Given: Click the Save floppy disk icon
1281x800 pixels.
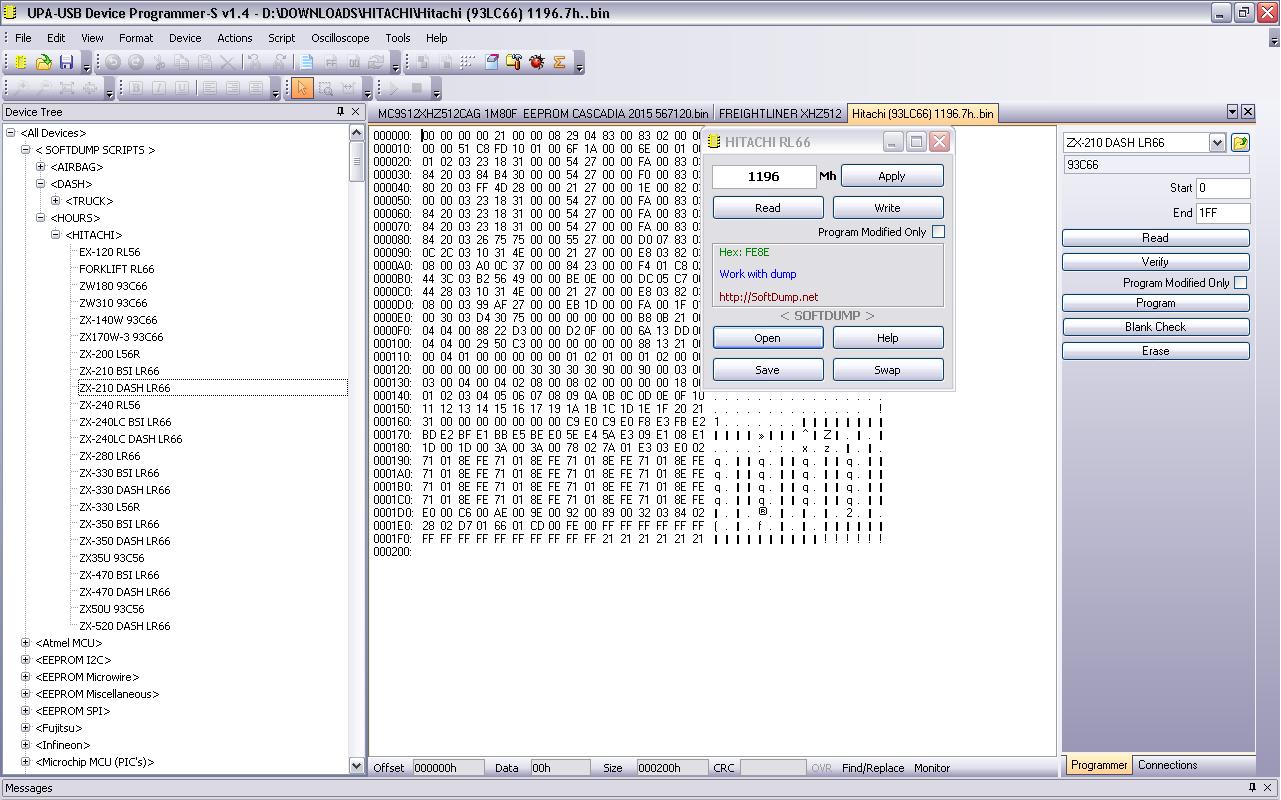Looking at the screenshot, I should (x=66, y=62).
